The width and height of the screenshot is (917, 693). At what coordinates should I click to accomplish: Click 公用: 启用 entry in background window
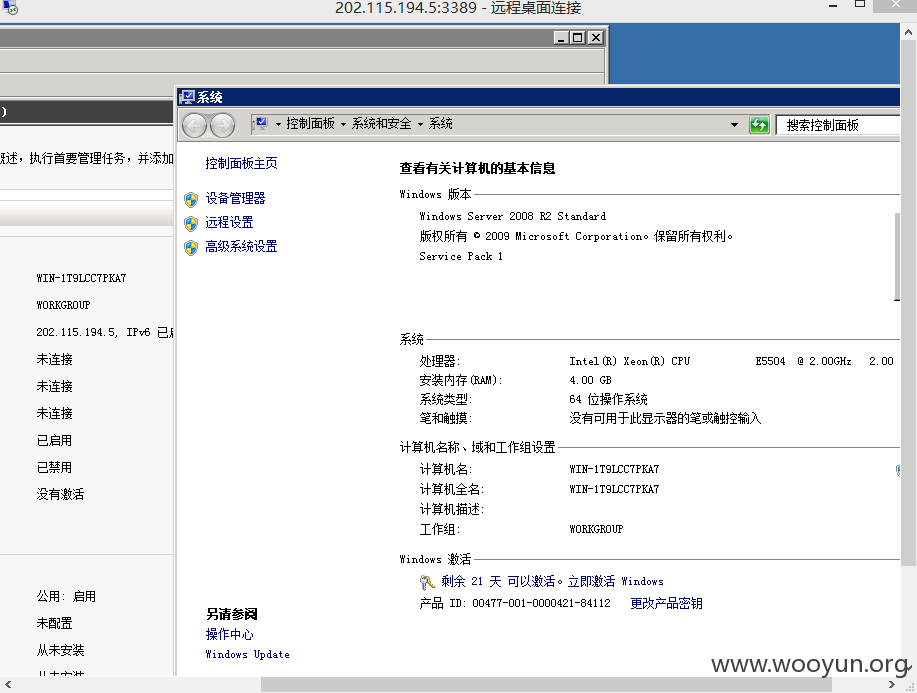point(66,597)
